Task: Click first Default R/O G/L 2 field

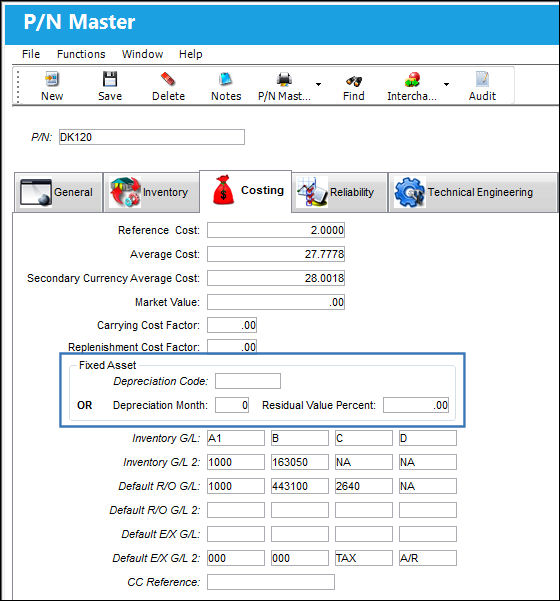Action: pyautogui.click(x=236, y=510)
